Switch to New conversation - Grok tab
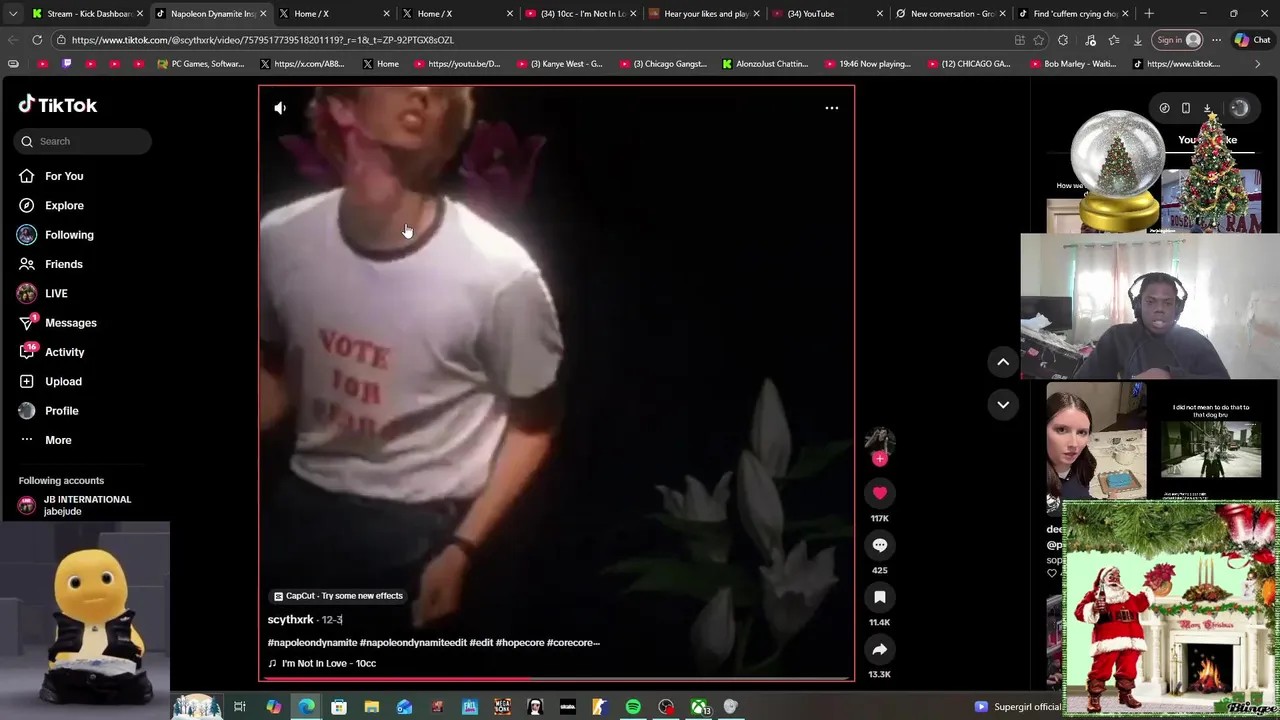The image size is (1280, 720). coord(951,14)
